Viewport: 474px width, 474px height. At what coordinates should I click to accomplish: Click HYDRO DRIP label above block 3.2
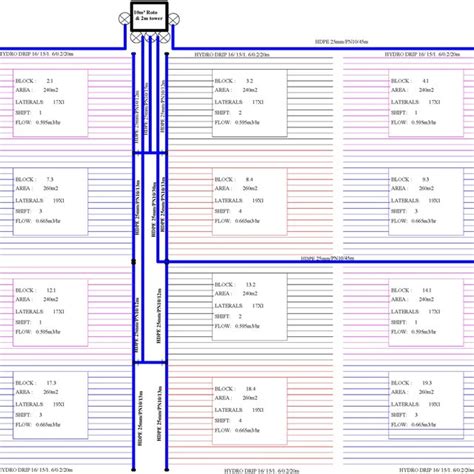[x=232, y=54]
